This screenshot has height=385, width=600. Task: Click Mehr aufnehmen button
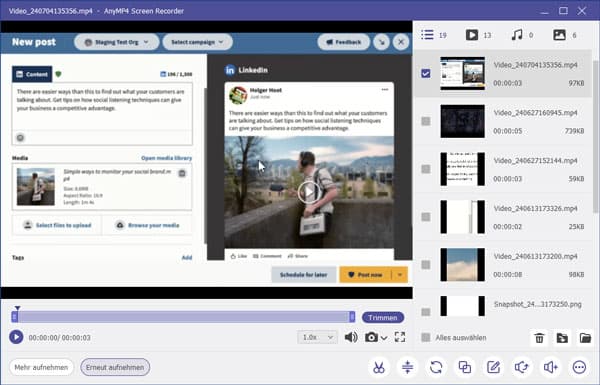pyautogui.click(x=41, y=367)
